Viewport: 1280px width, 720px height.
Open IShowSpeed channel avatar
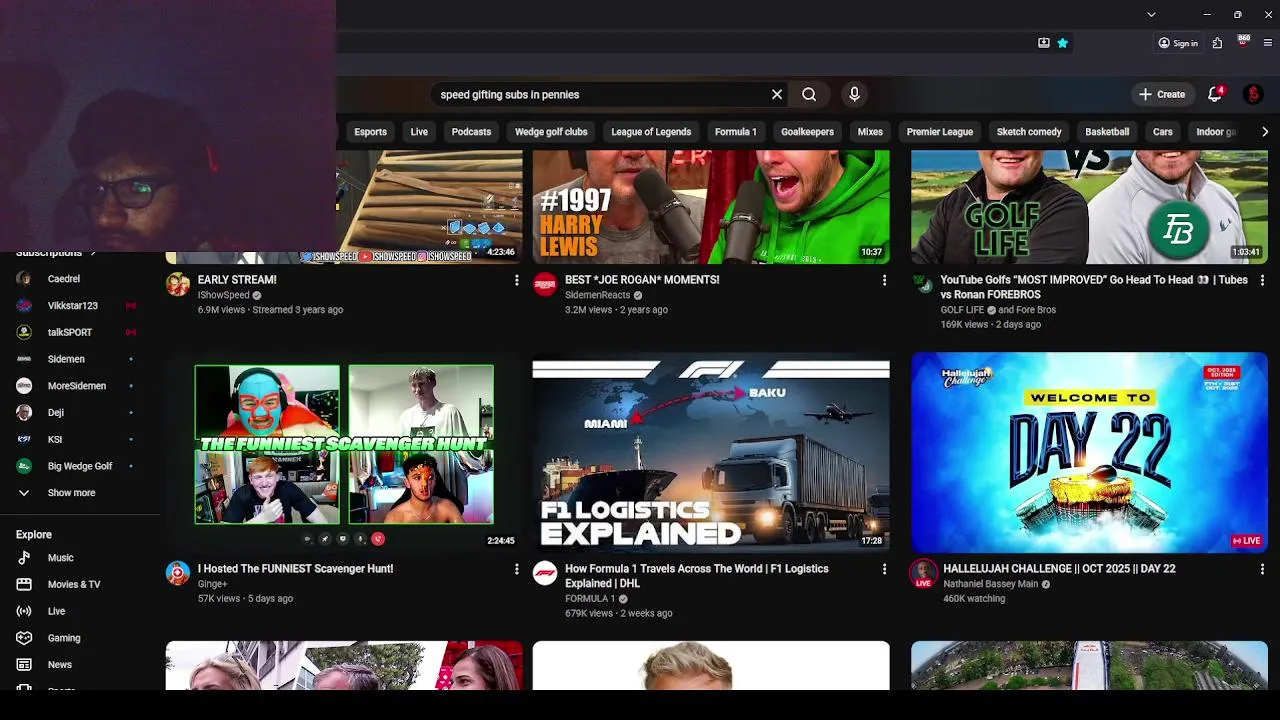point(178,285)
